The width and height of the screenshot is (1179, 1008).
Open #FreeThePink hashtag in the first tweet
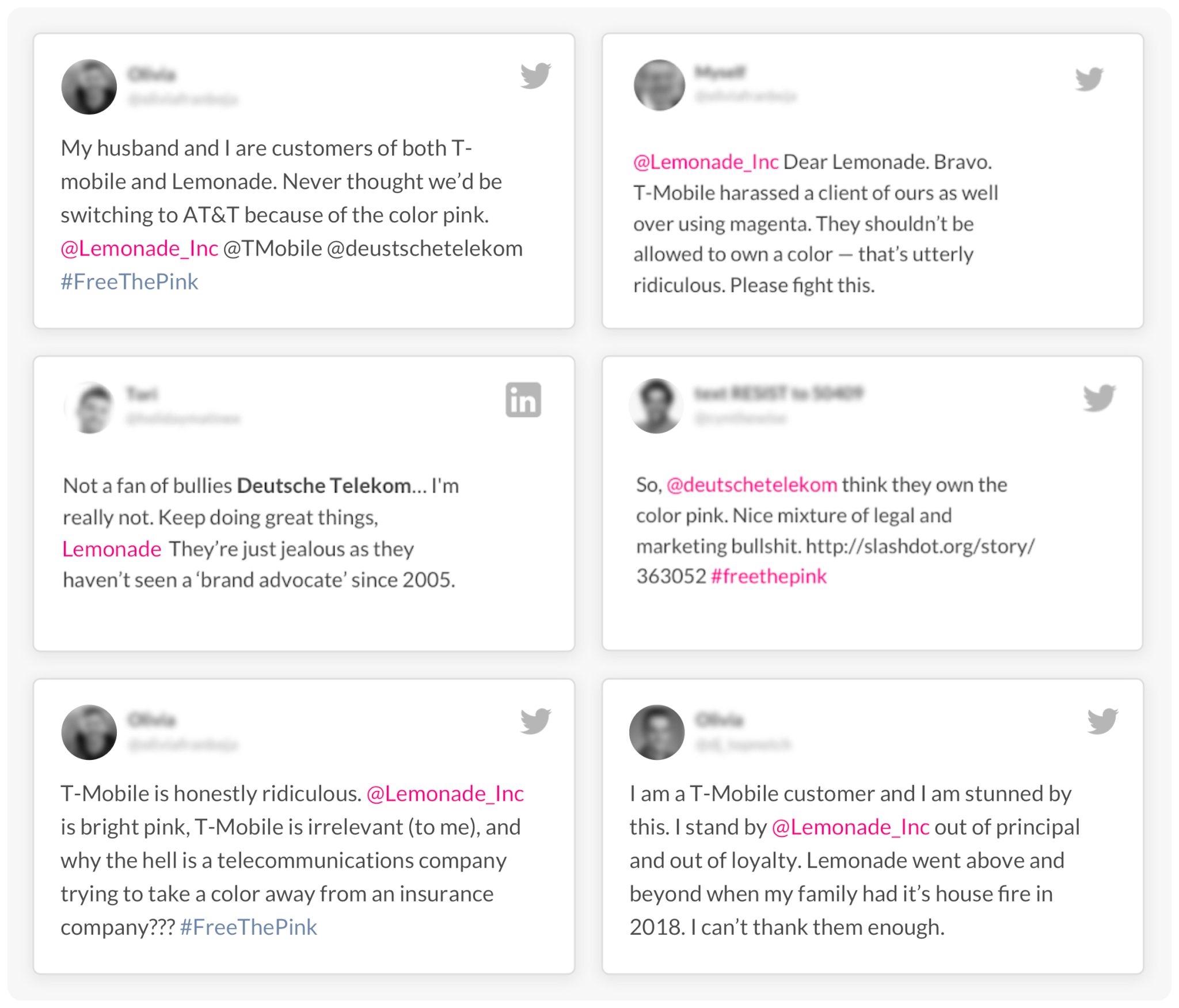point(130,282)
